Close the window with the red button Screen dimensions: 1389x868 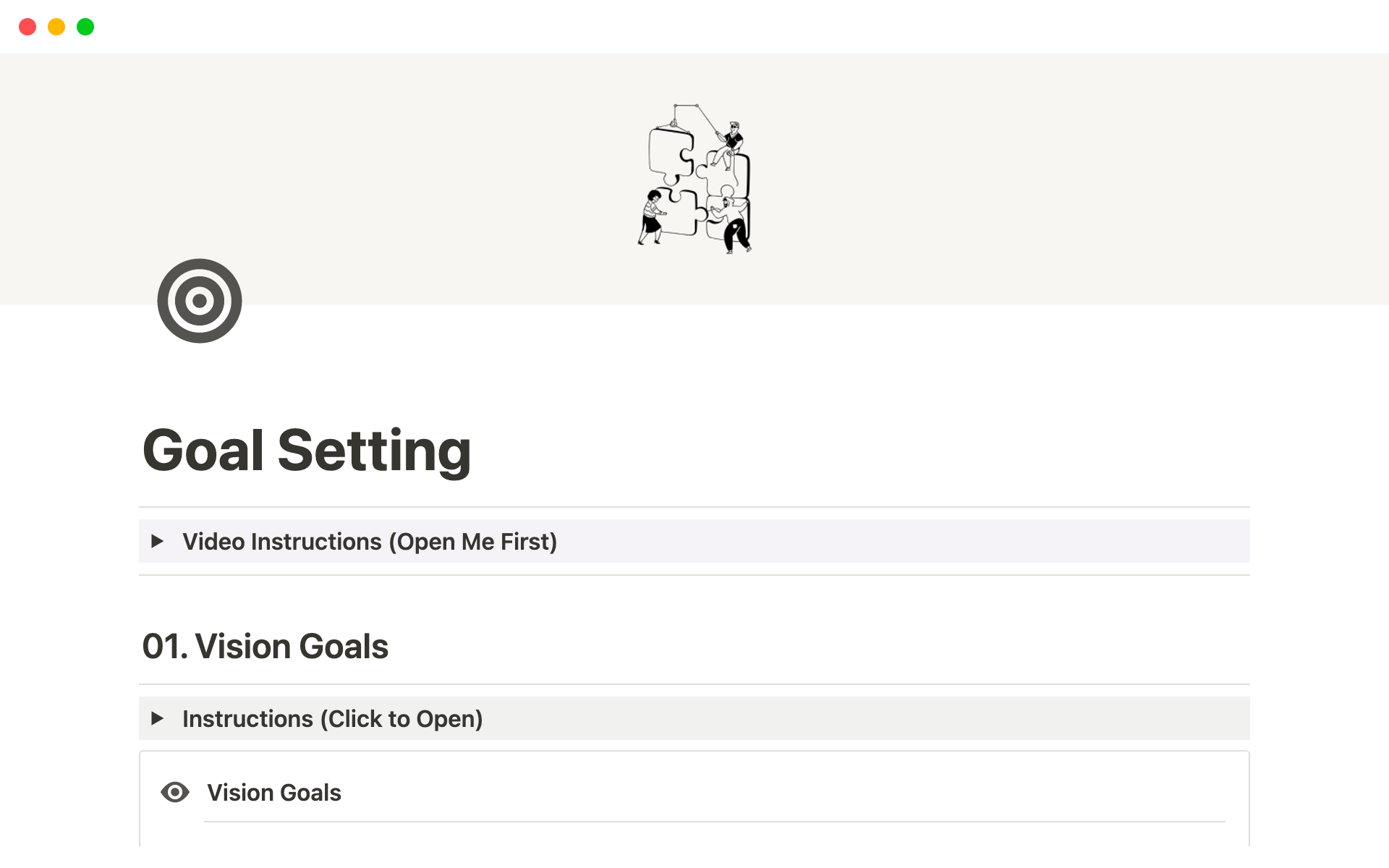click(27, 27)
